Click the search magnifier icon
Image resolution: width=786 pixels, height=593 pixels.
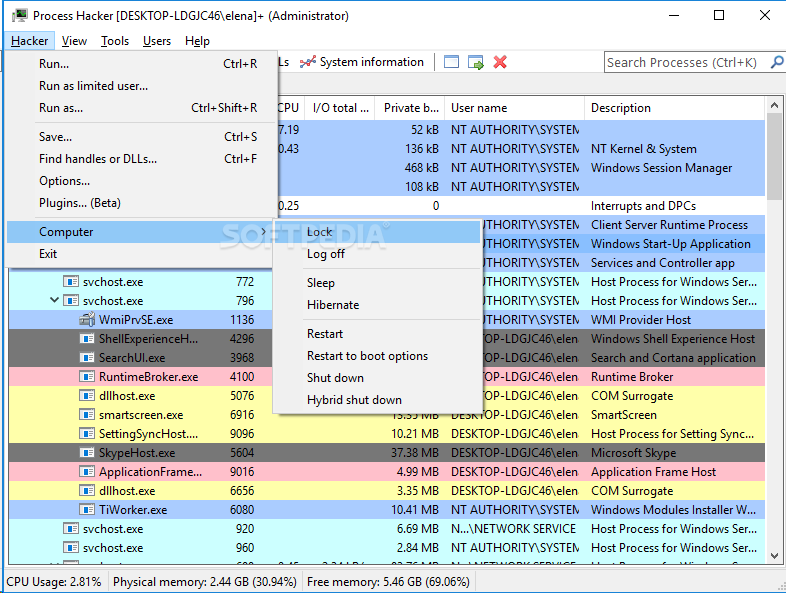click(777, 62)
